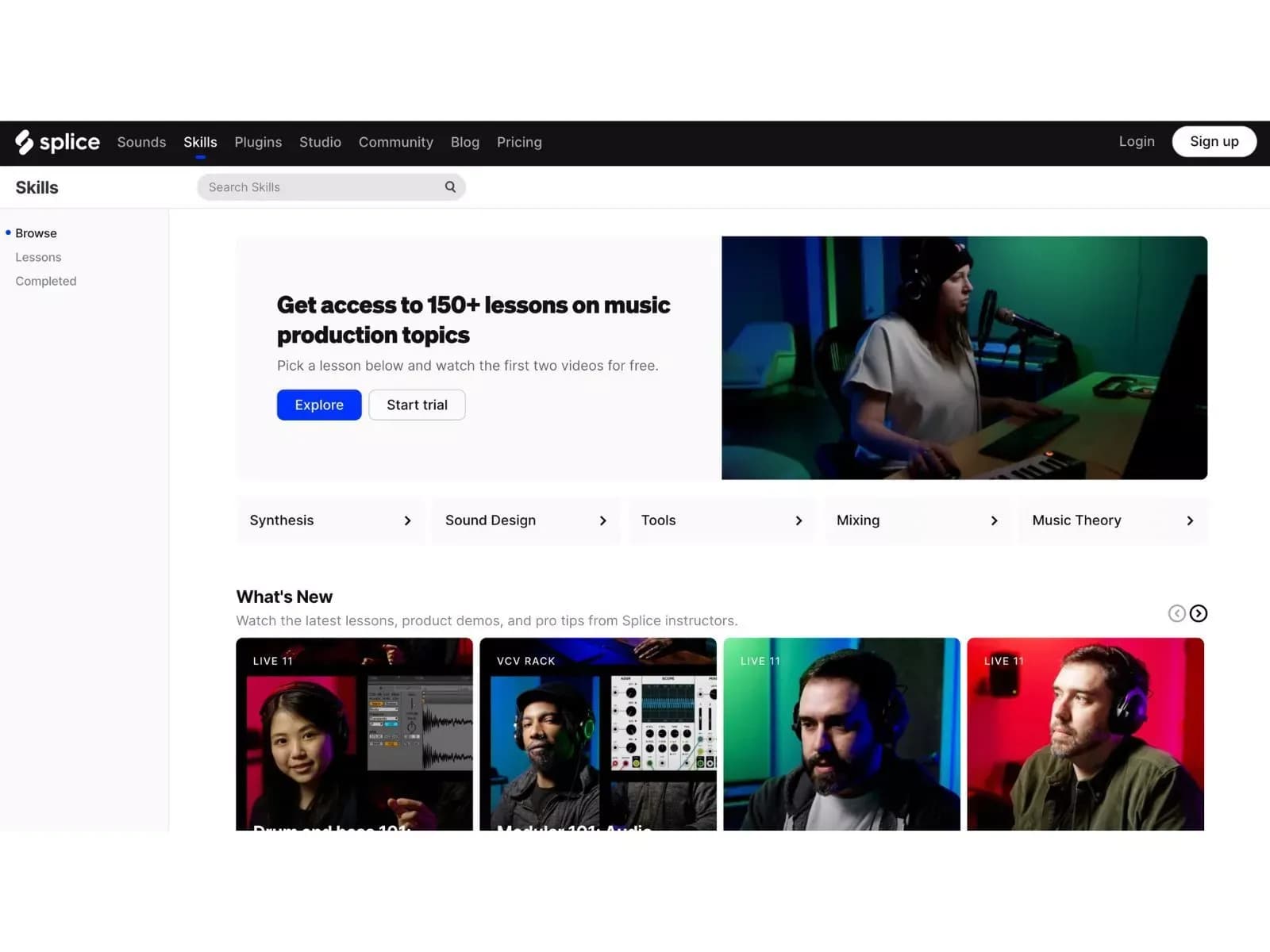Screen dimensions: 1270x952
Task: Click the Mixing category label
Action: 858,520
